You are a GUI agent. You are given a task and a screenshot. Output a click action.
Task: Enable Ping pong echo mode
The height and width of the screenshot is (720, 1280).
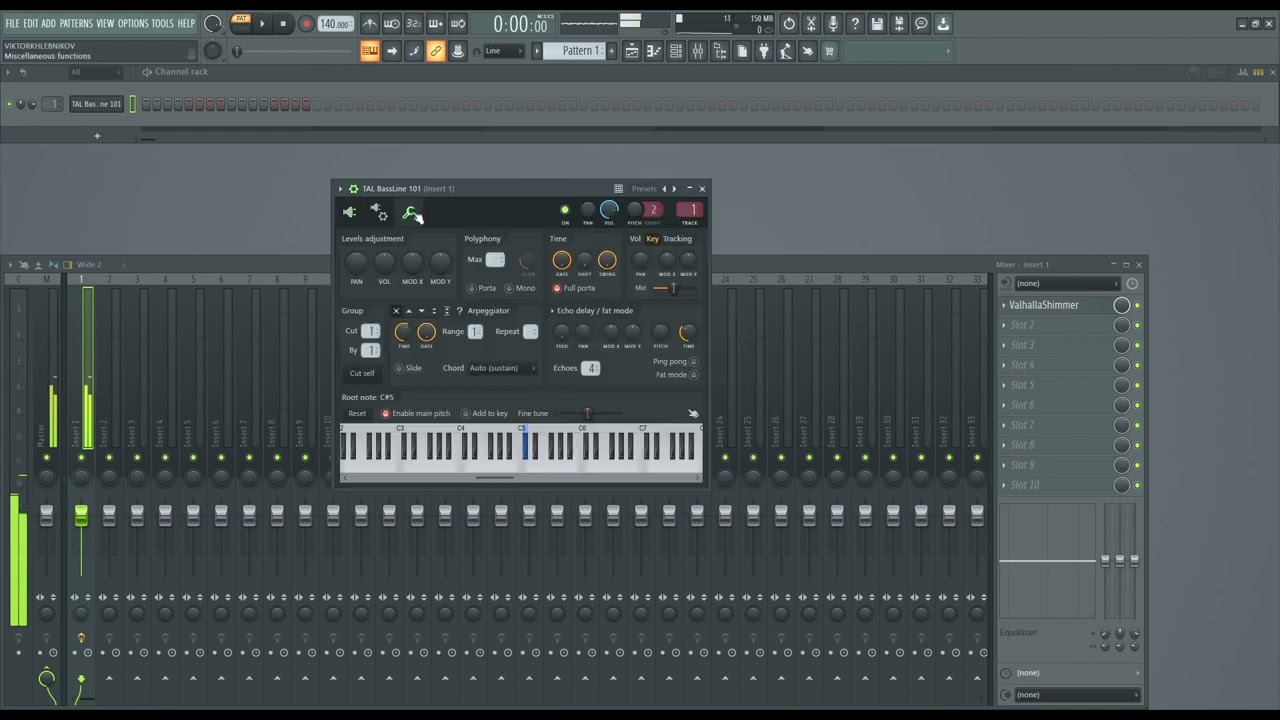point(693,362)
